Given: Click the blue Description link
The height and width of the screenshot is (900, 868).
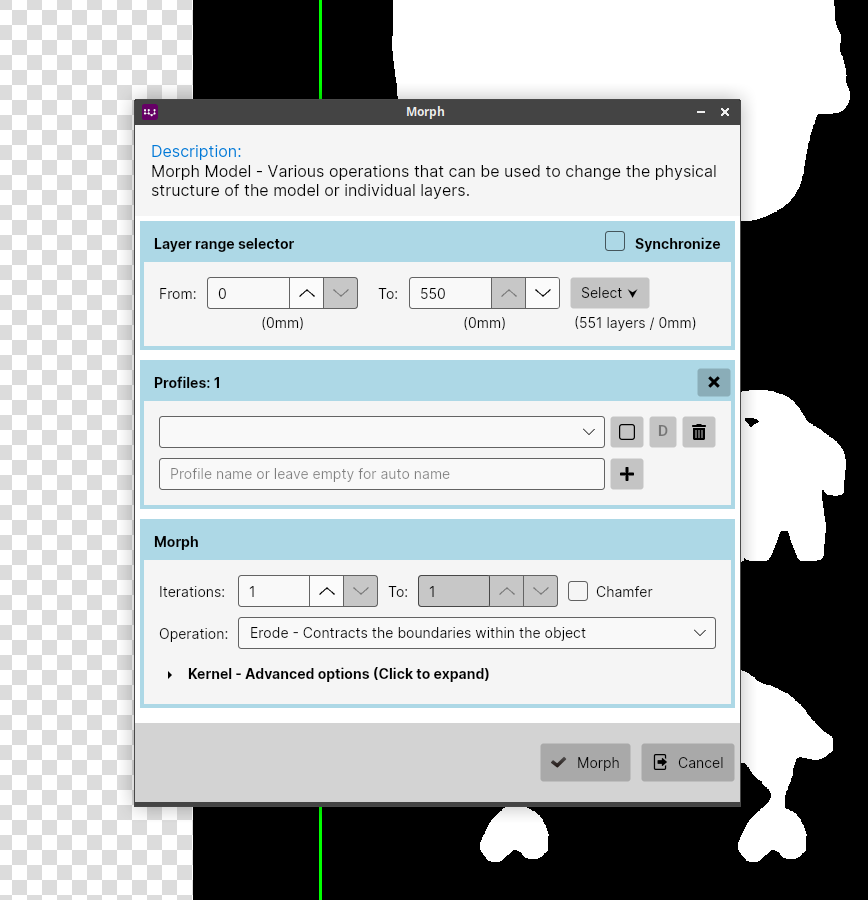Looking at the screenshot, I should coord(196,151).
